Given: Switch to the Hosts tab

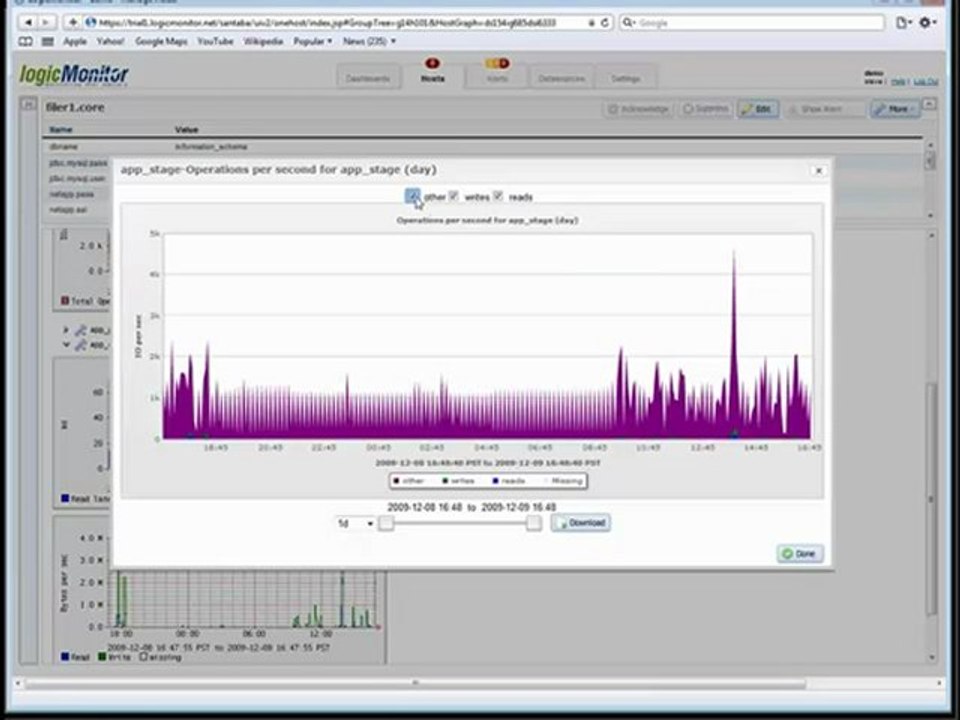Looking at the screenshot, I should [432, 78].
